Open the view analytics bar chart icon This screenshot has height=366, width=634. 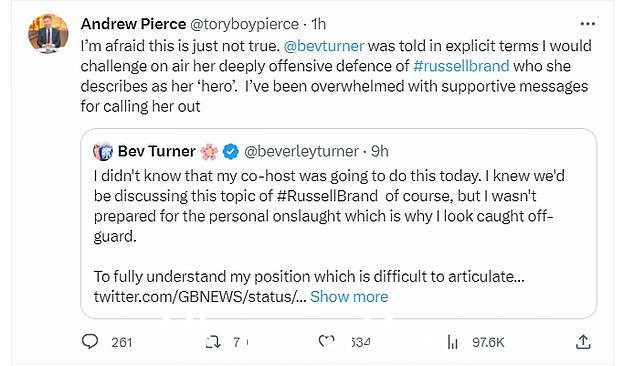(453, 343)
